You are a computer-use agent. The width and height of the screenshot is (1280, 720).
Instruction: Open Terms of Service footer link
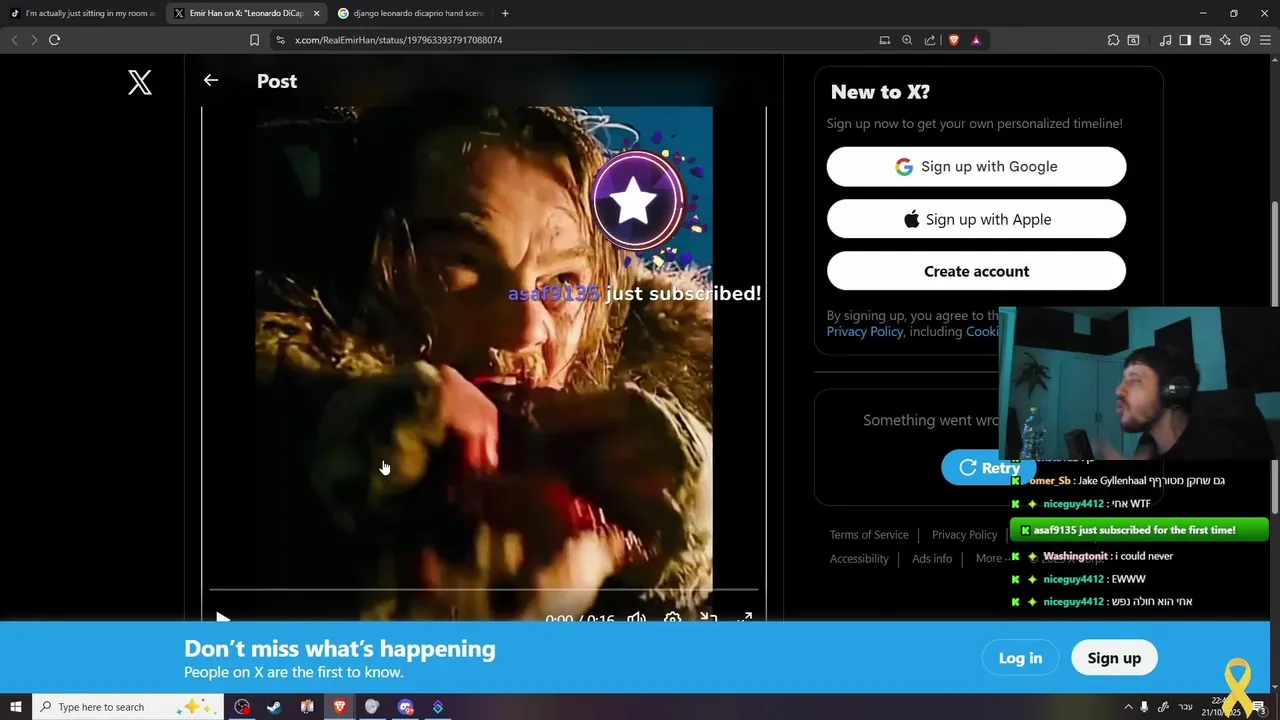click(x=869, y=535)
